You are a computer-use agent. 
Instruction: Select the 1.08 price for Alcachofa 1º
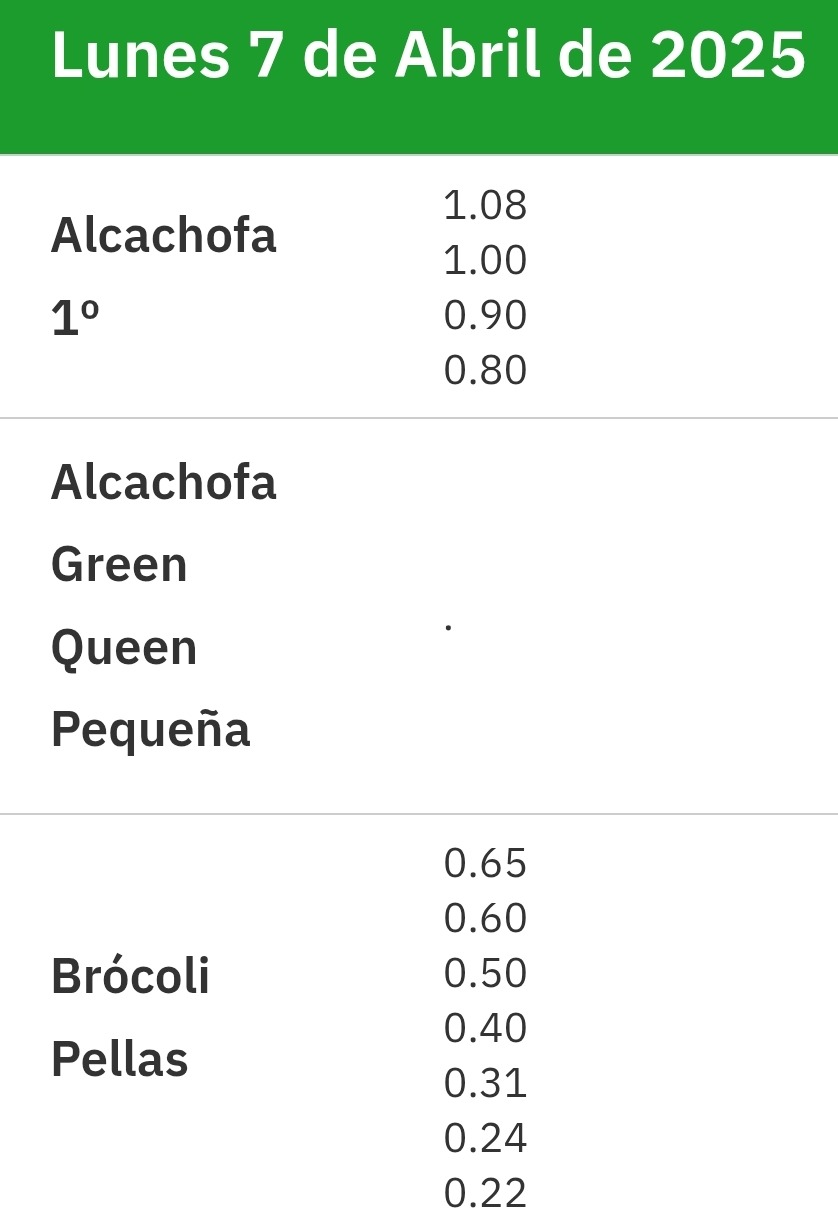click(485, 205)
